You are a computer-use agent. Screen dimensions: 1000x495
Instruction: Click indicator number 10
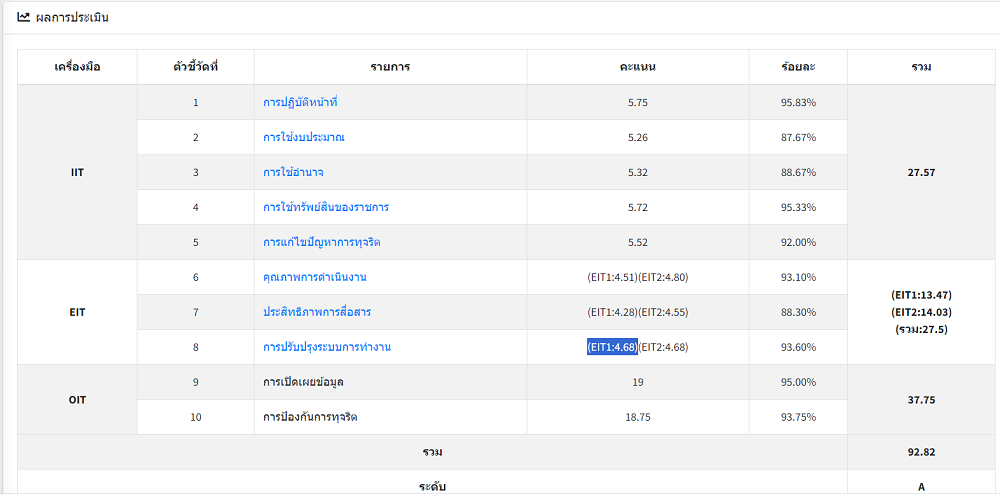195,418
